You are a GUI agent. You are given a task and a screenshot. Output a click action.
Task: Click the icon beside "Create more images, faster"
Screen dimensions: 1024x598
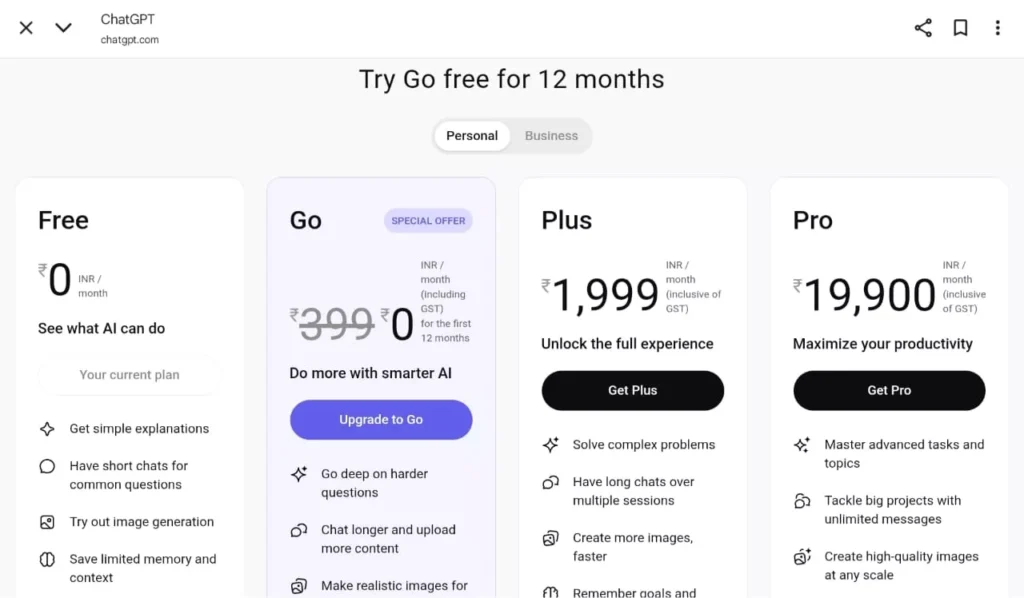click(551, 538)
